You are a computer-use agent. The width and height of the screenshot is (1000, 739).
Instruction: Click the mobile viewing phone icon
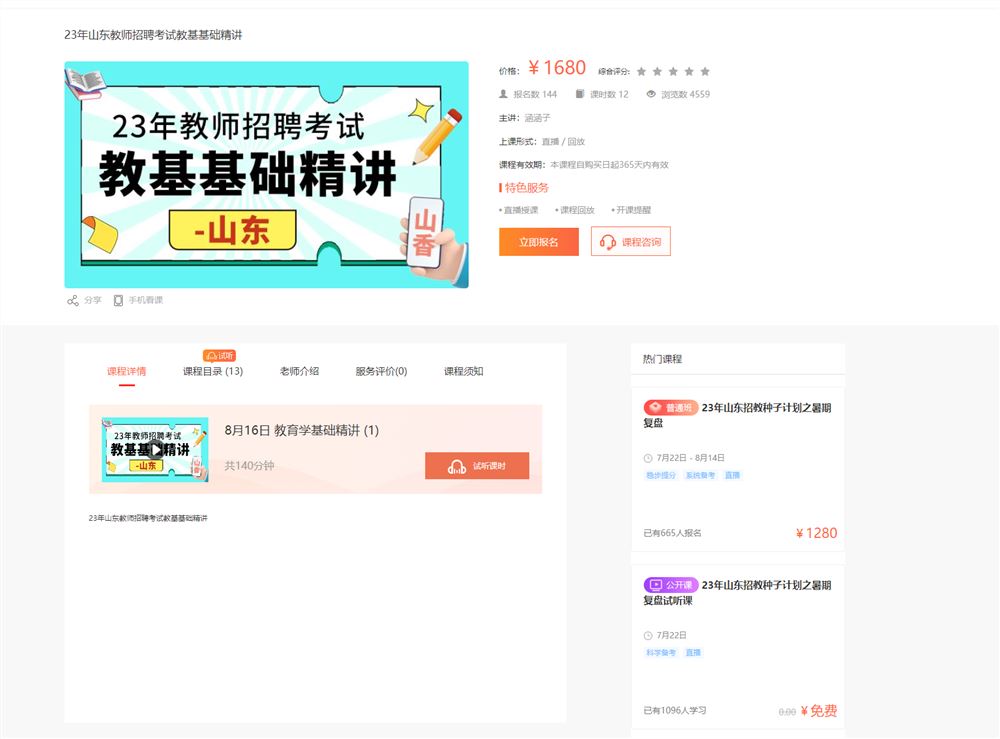pos(118,300)
